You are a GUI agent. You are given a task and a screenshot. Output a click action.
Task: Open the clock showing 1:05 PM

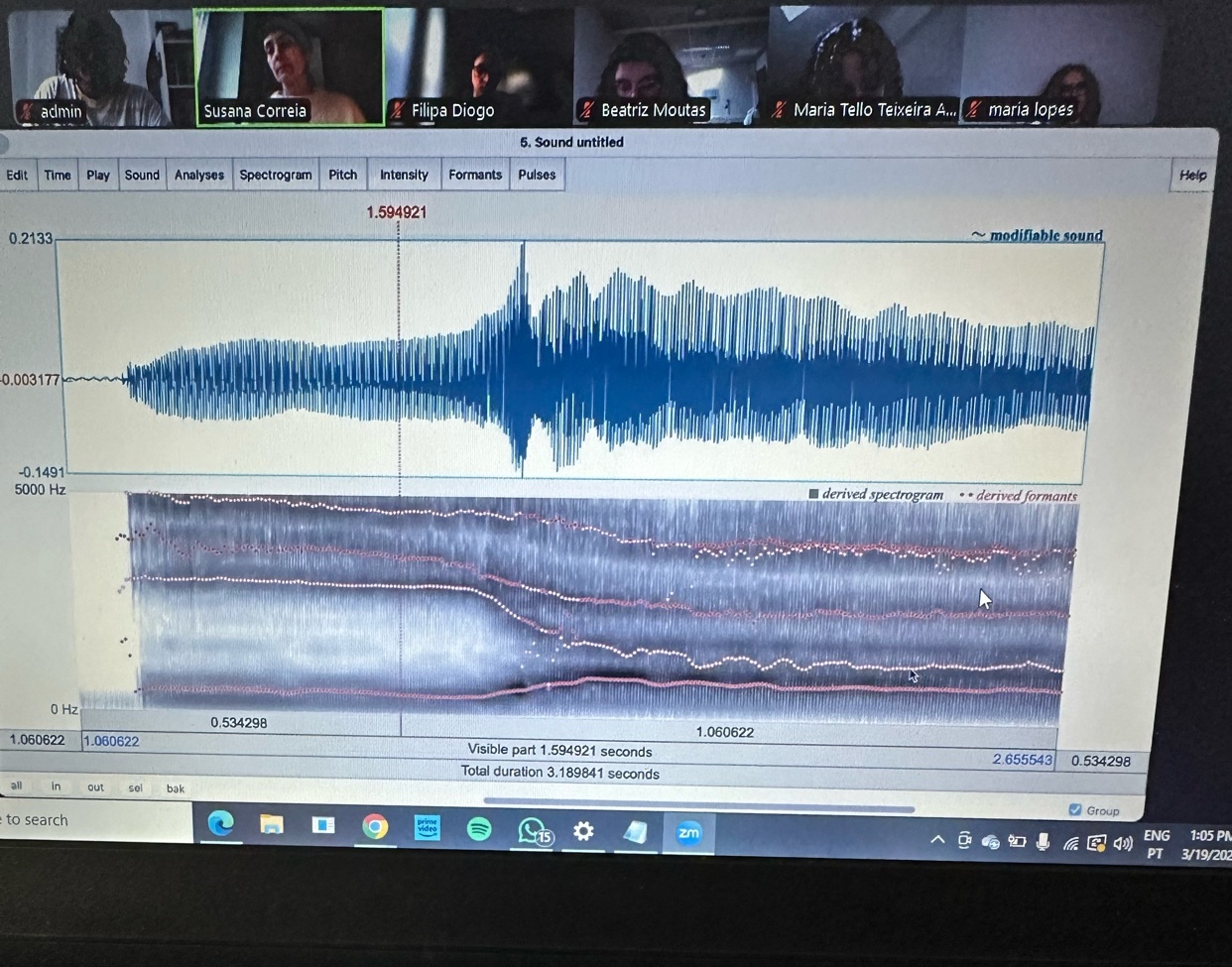(1209, 844)
